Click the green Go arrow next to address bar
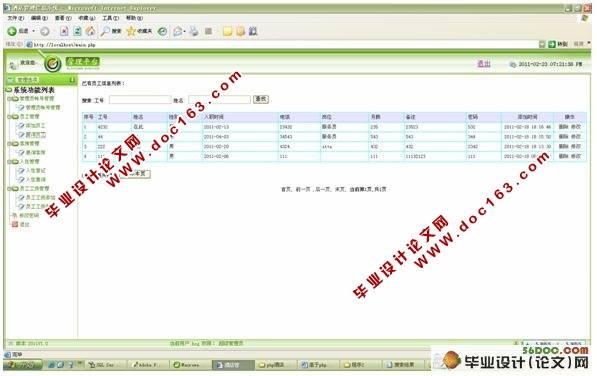 (x=552, y=45)
